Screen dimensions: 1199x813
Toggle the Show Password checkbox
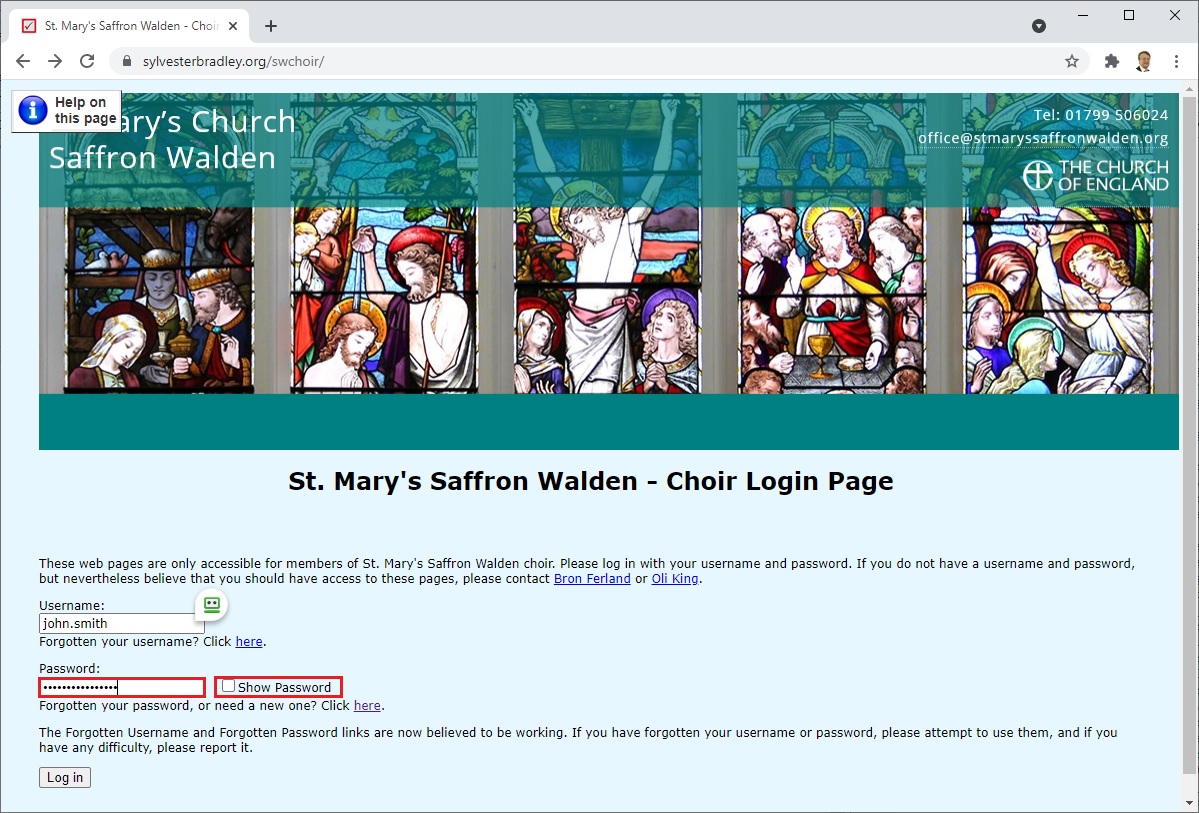tap(228, 686)
